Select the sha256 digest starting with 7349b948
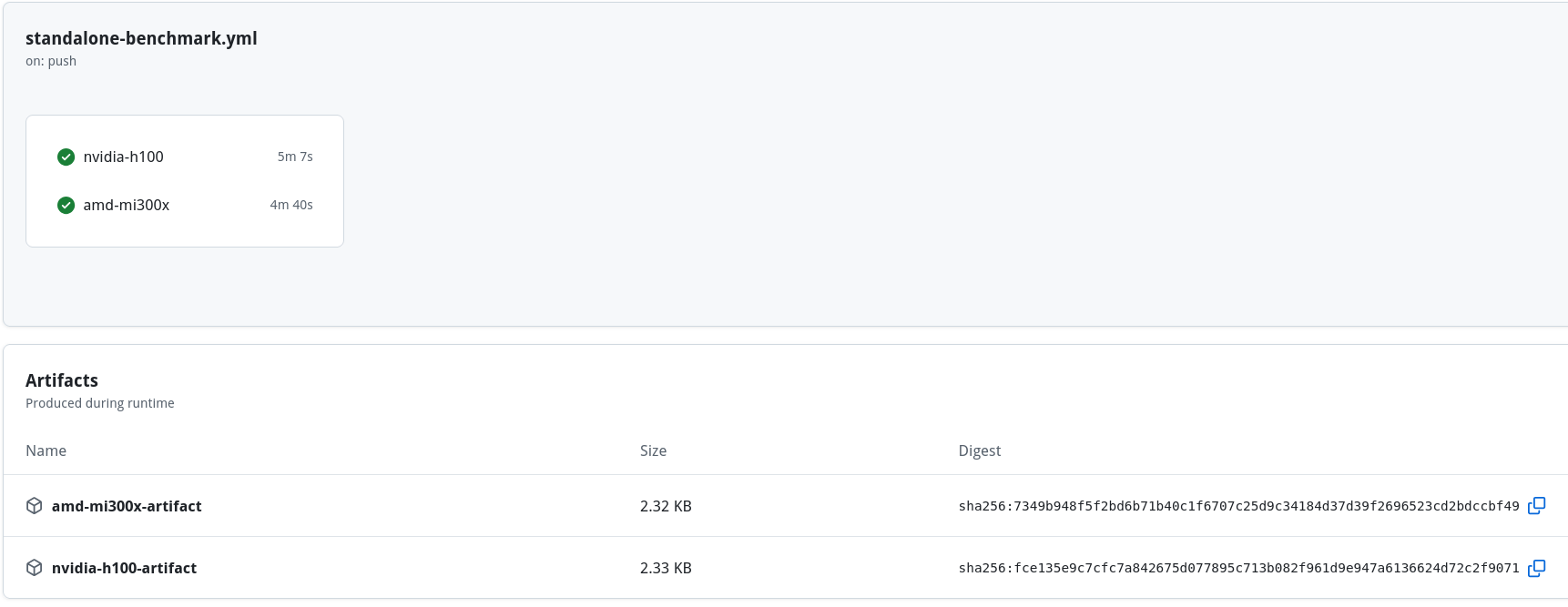The image size is (1568, 607). pos(1238,507)
